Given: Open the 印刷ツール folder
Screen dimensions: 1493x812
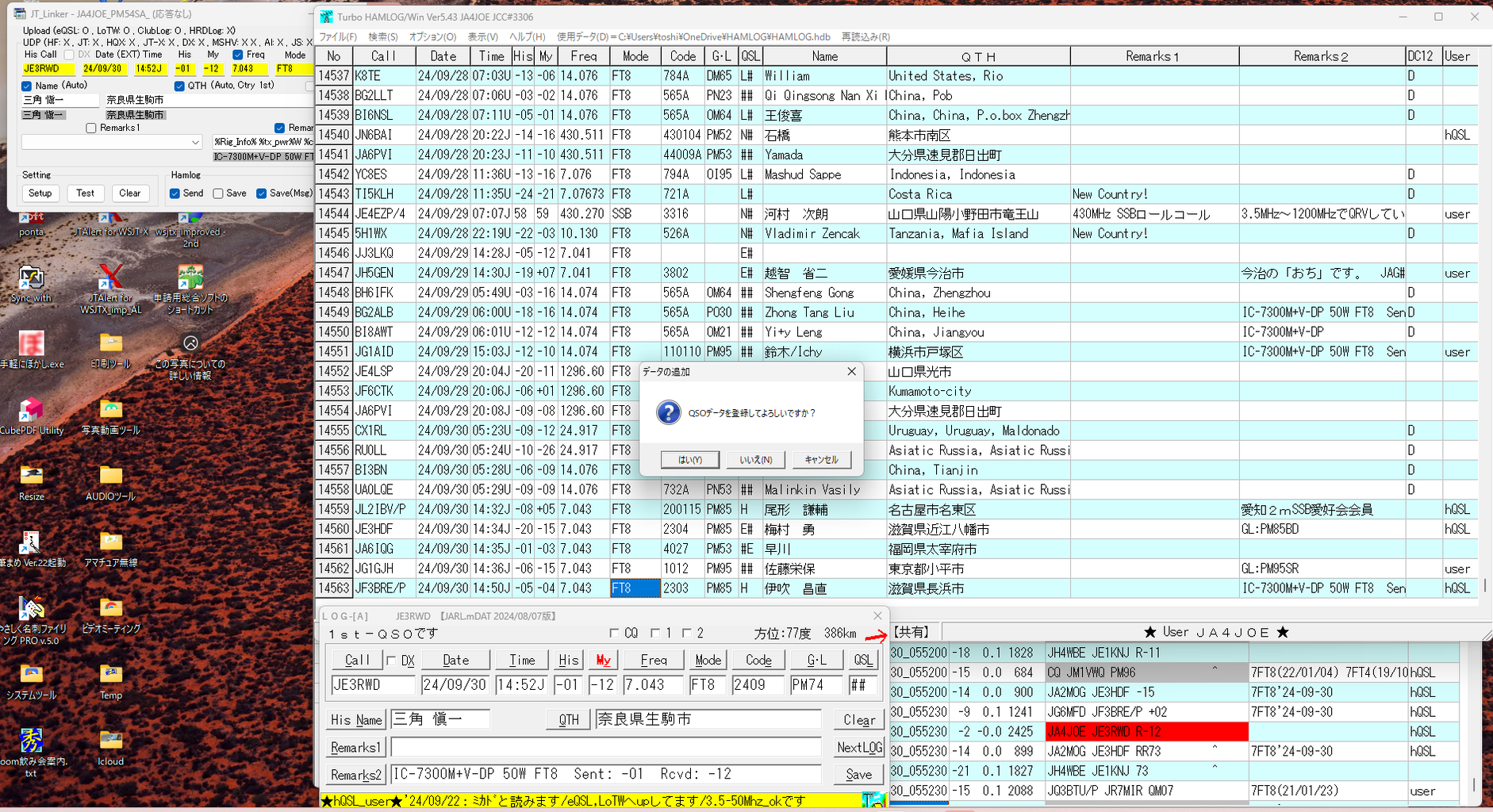Looking at the screenshot, I should tap(110, 350).
